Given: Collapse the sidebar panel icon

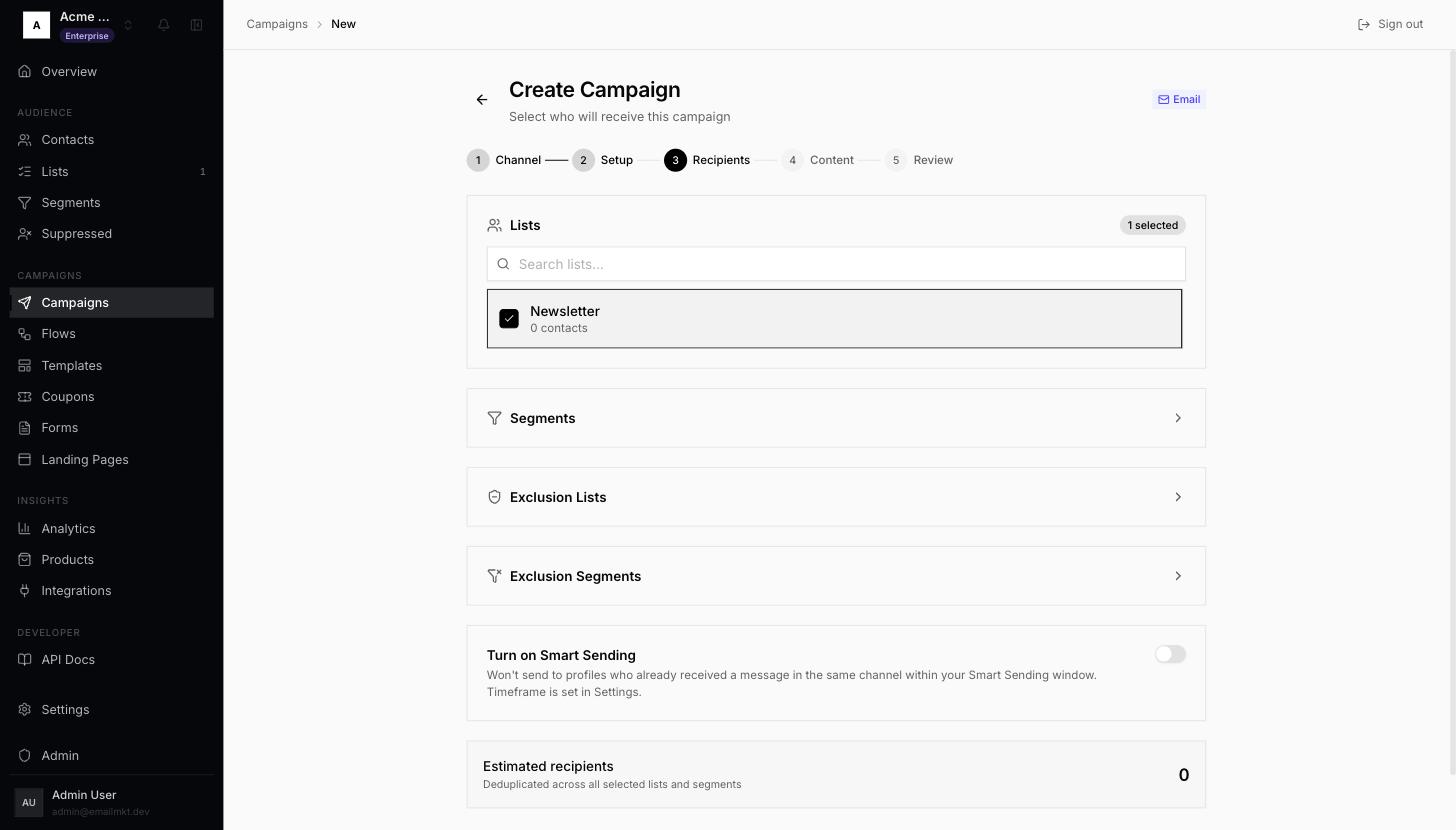Looking at the screenshot, I should click(197, 25).
